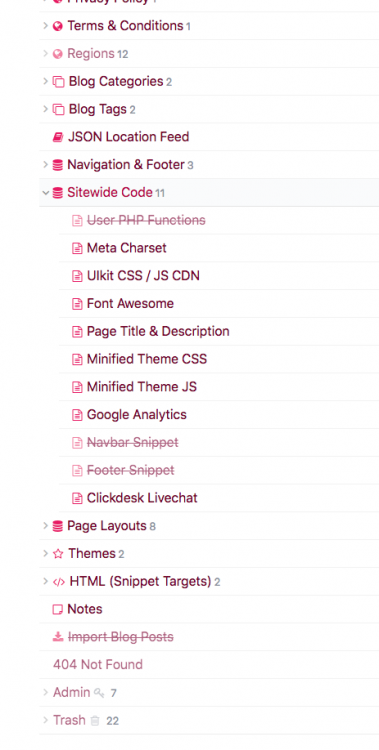Click the faded globe icon beside Regions
The width and height of the screenshot is (379, 750).
point(57,54)
